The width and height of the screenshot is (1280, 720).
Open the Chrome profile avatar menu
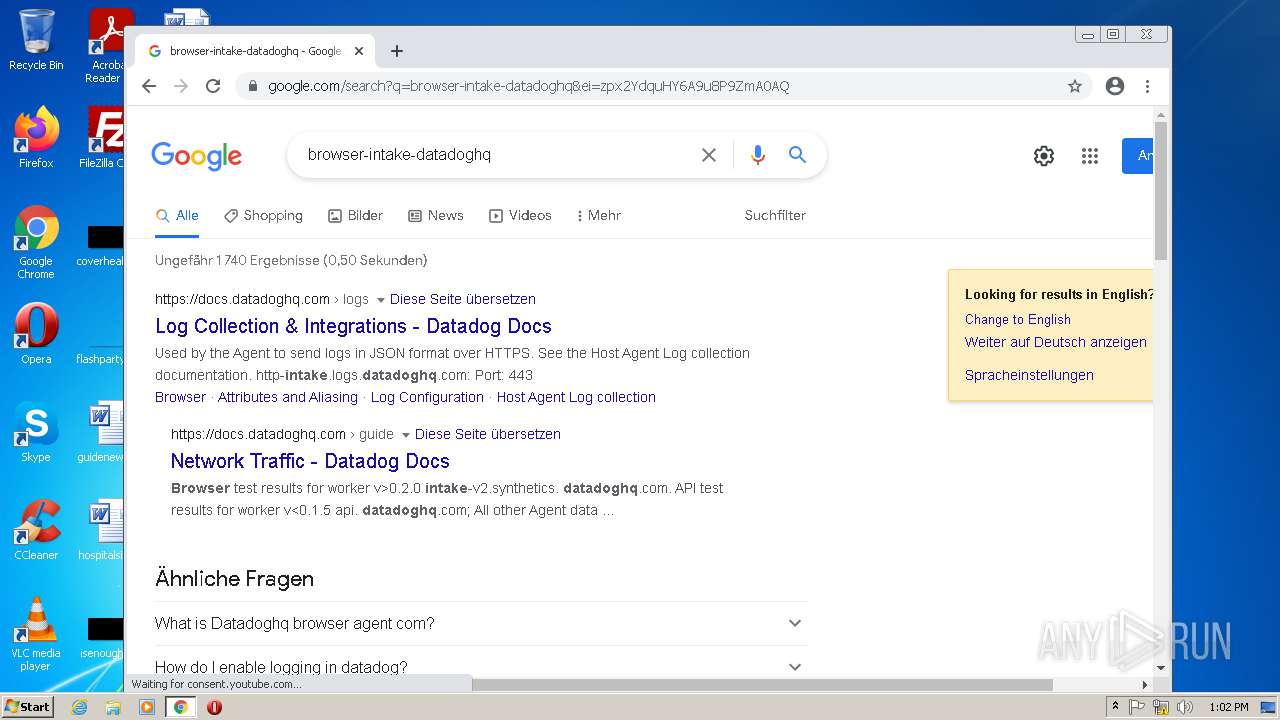[1115, 86]
